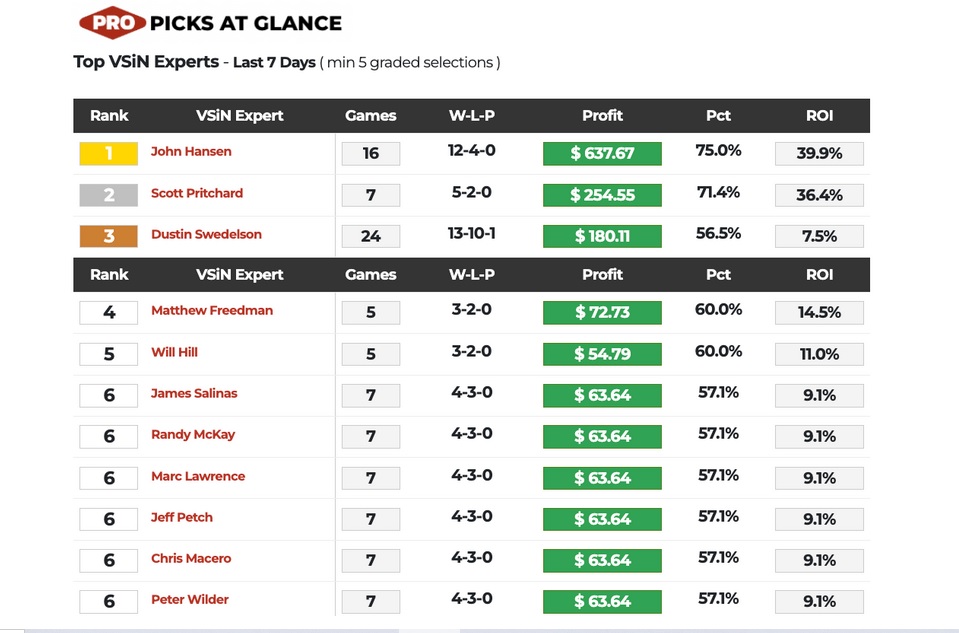Visit Chris Macero's expert page

191,559
